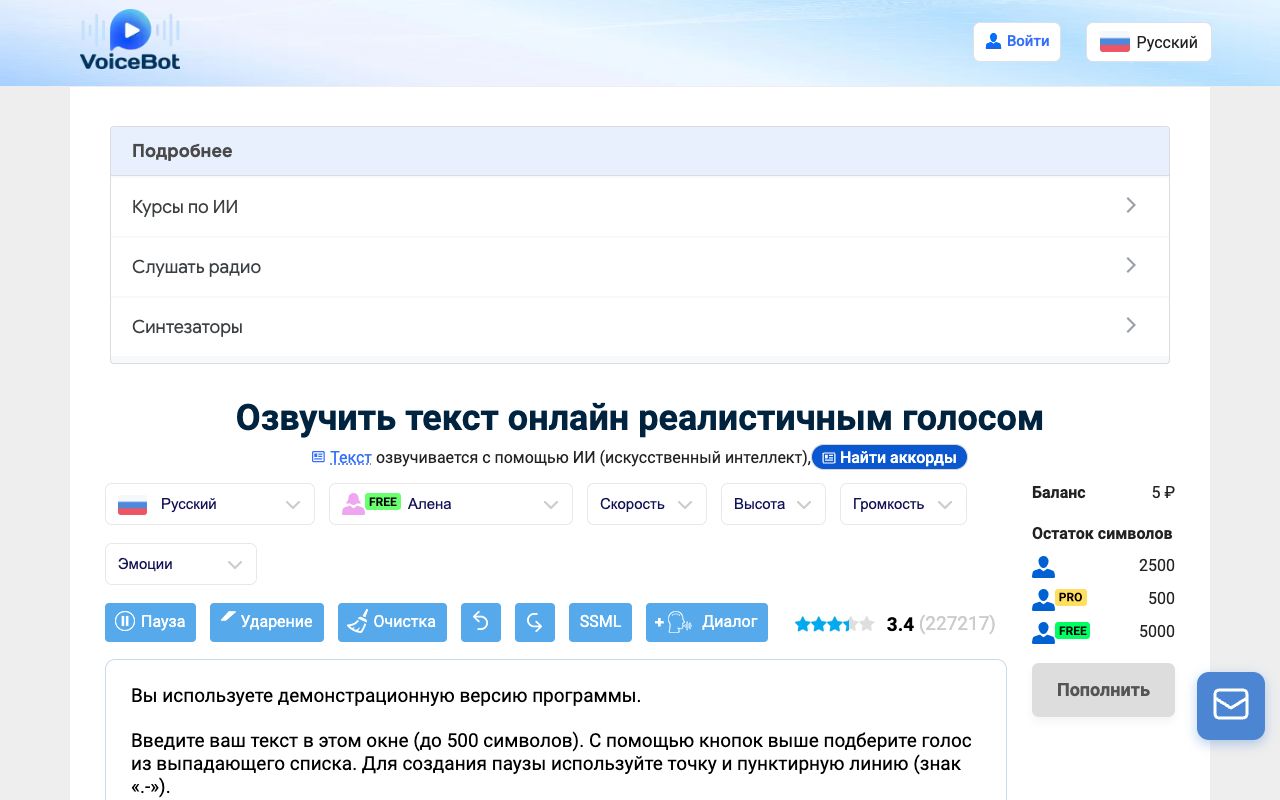Click the Остаток символов heading
The image size is (1280, 800).
pos(1102,534)
